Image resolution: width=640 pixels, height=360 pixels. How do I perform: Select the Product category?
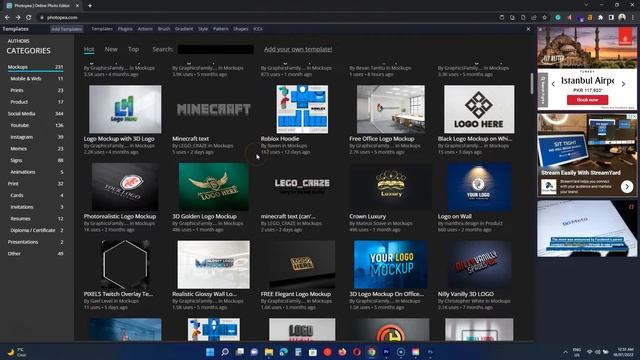[x=36, y=102]
